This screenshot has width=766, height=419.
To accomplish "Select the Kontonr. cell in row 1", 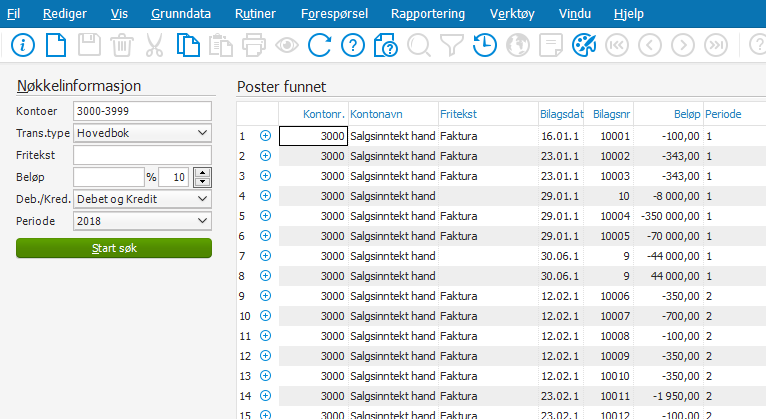I will pyautogui.click(x=313, y=136).
